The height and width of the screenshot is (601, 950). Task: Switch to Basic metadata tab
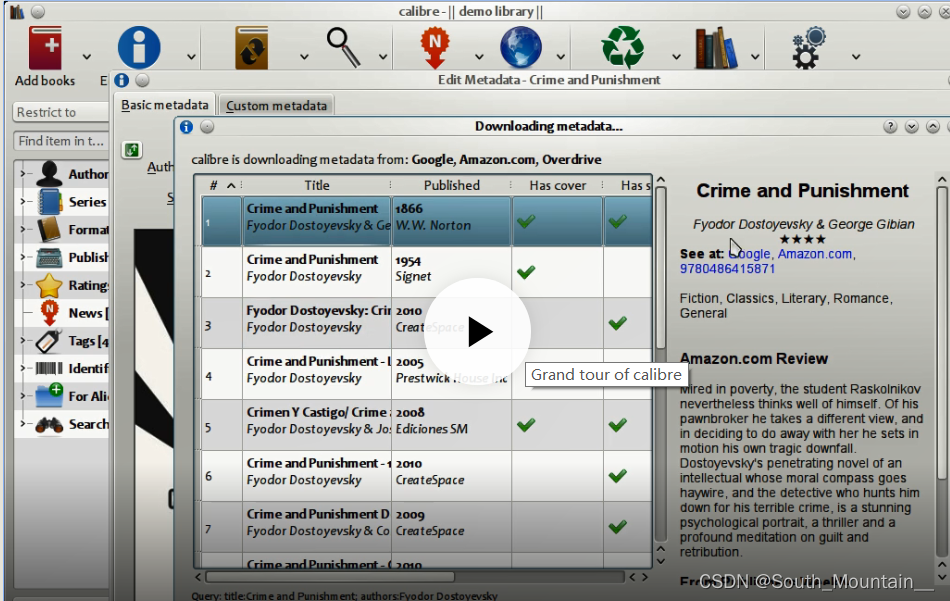tap(165, 105)
